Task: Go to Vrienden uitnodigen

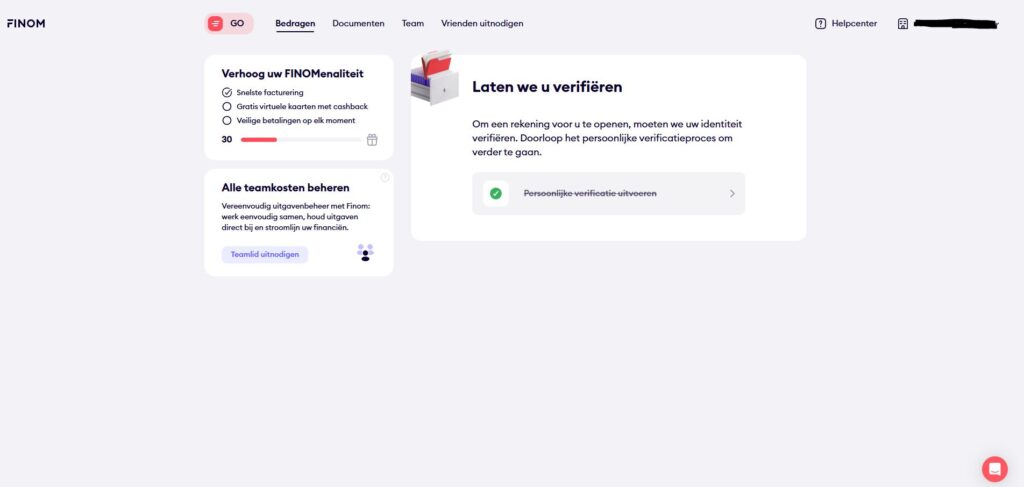Action: click(482, 23)
